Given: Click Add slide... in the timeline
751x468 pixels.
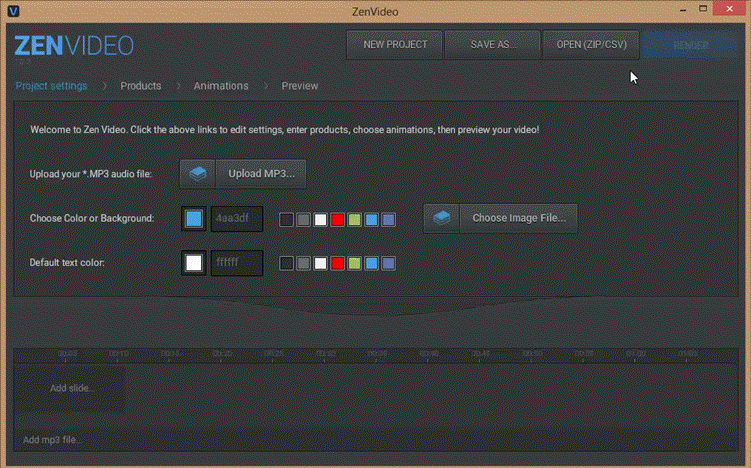Looking at the screenshot, I should [x=71, y=388].
